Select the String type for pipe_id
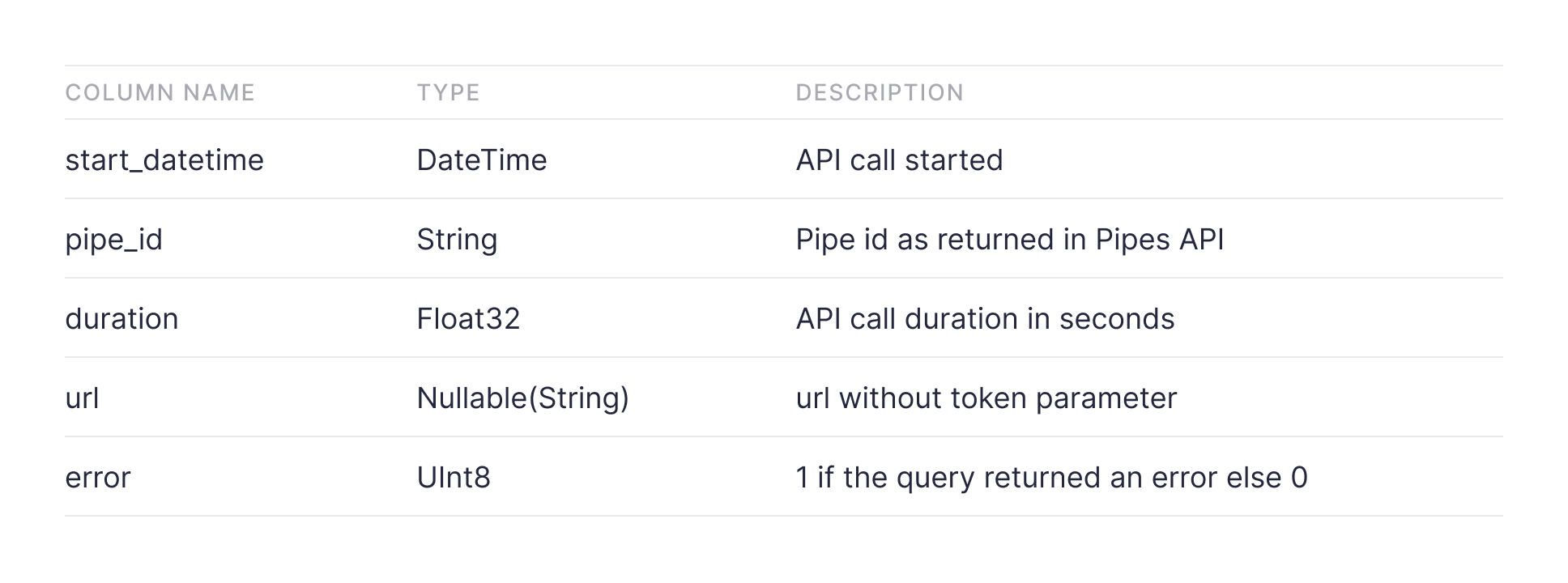Screen dimensions: 1568x583 [x=457, y=239]
